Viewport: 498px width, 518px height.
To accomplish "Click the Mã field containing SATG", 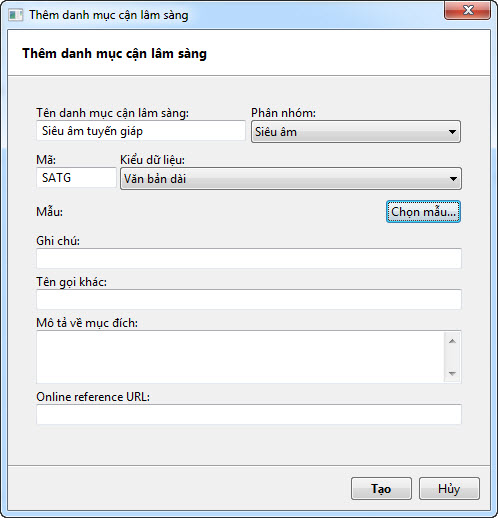I will 76,178.
